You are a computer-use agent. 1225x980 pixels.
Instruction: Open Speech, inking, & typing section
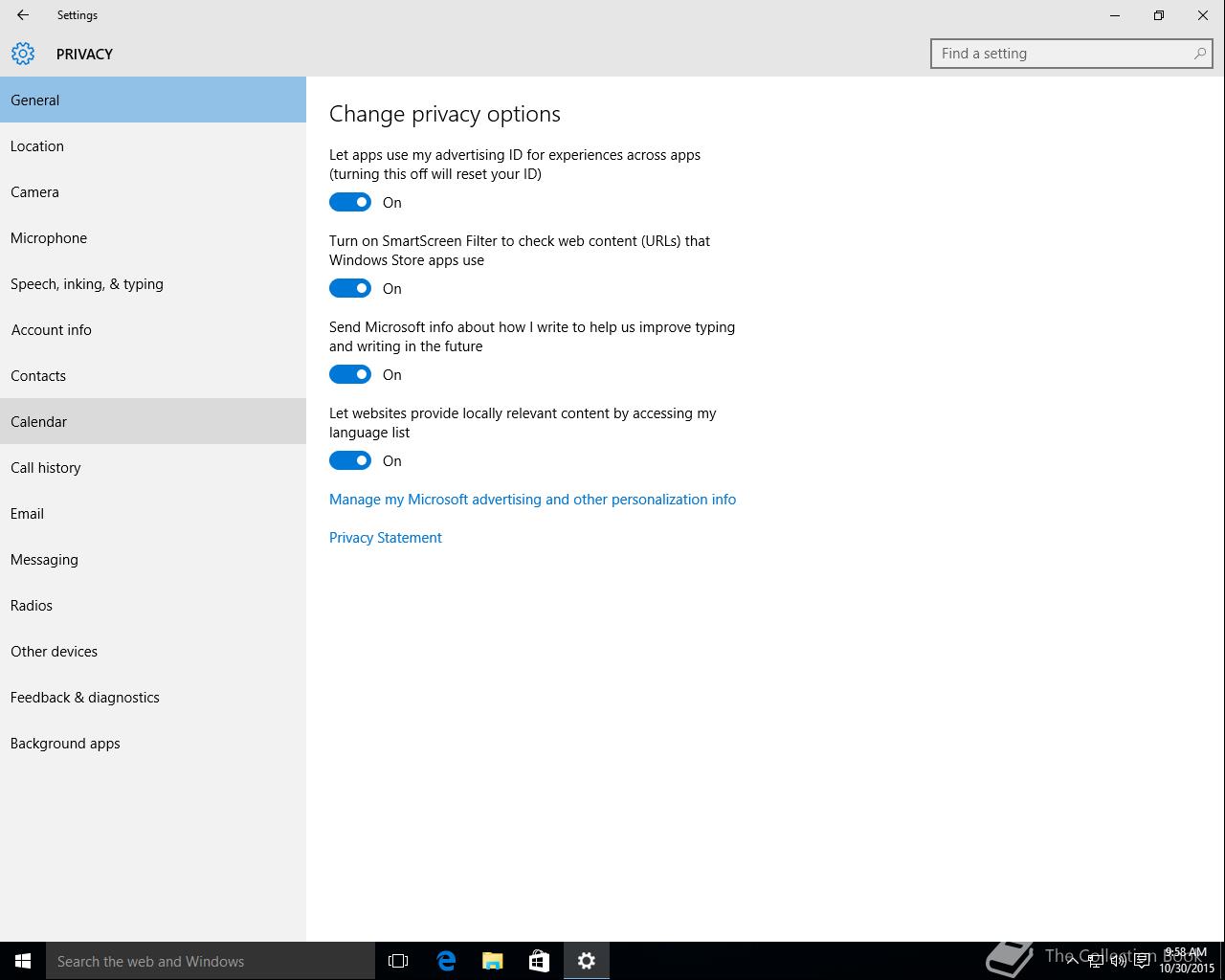(x=153, y=283)
